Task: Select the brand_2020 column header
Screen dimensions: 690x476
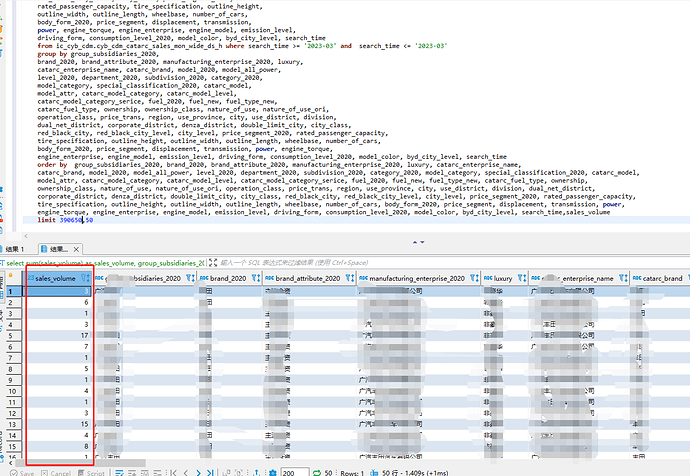Action: (x=228, y=278)
